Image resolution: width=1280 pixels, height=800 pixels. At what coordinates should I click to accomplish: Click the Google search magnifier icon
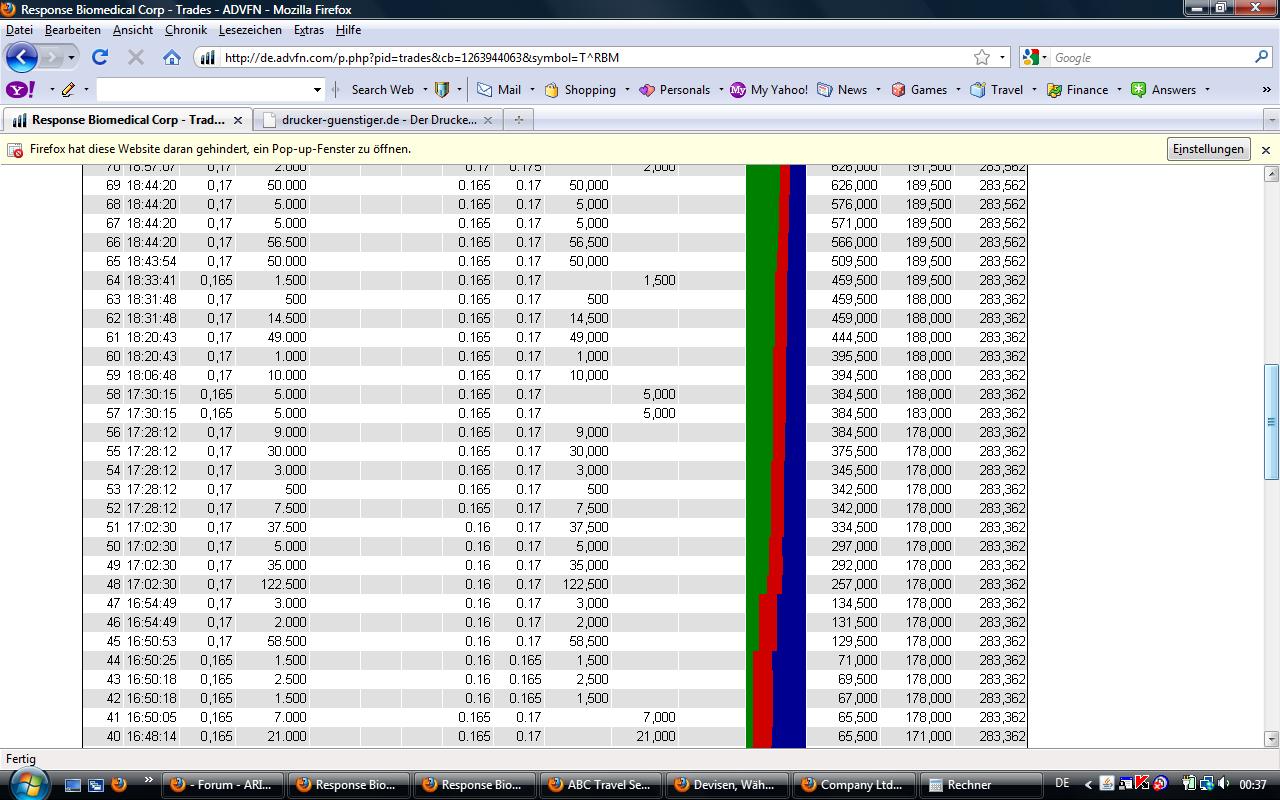pyautogui.click(x=1261, y=58)
